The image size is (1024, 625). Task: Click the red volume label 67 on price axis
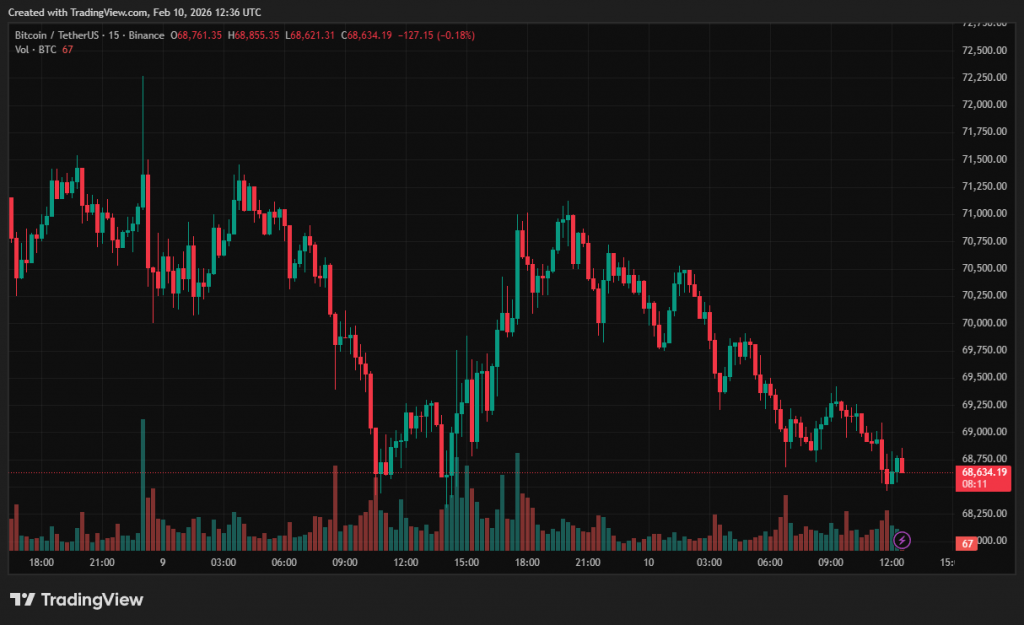coord(967,544)
